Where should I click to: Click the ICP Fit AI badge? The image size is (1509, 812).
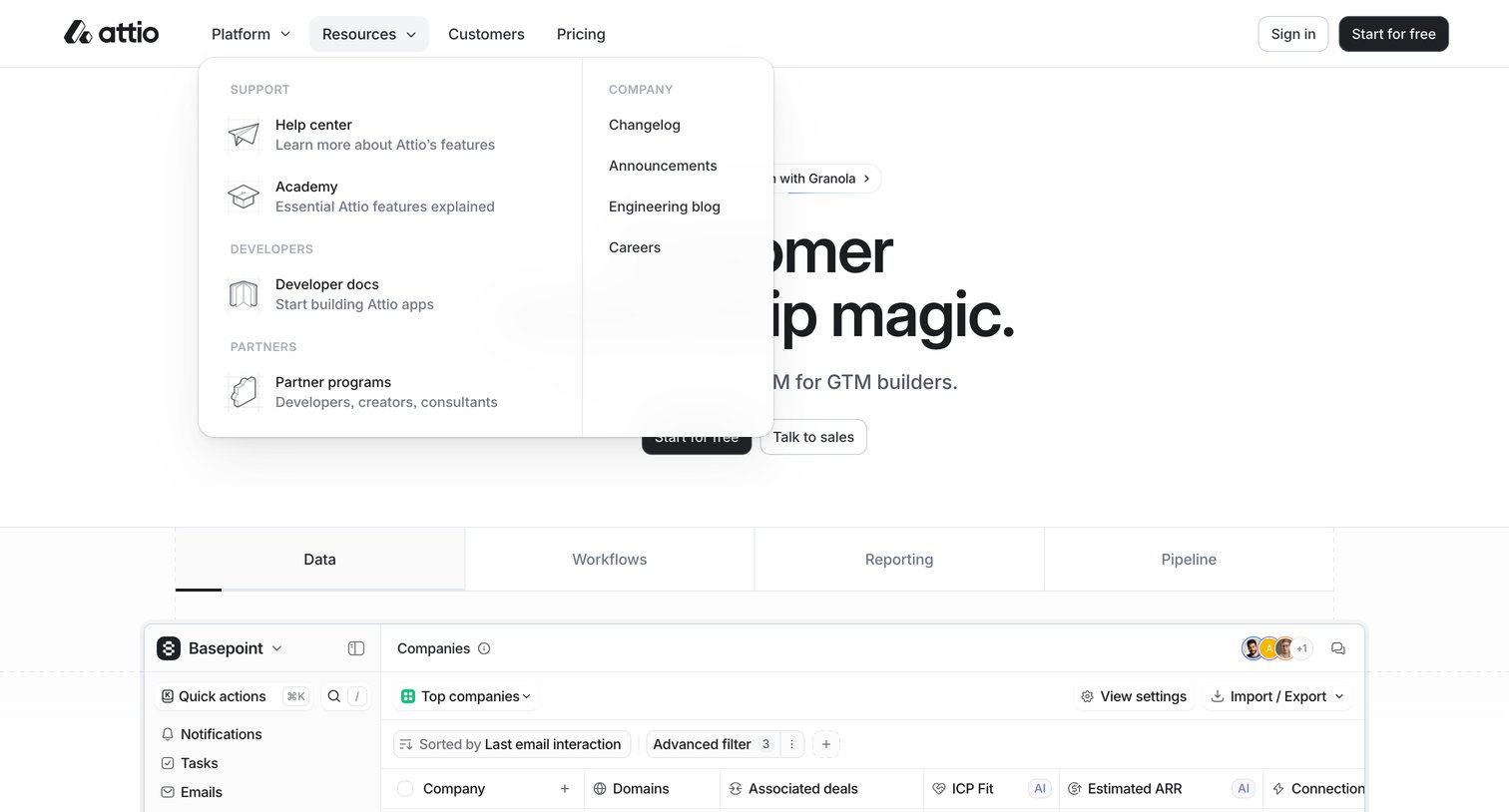tap(1040, 788)
